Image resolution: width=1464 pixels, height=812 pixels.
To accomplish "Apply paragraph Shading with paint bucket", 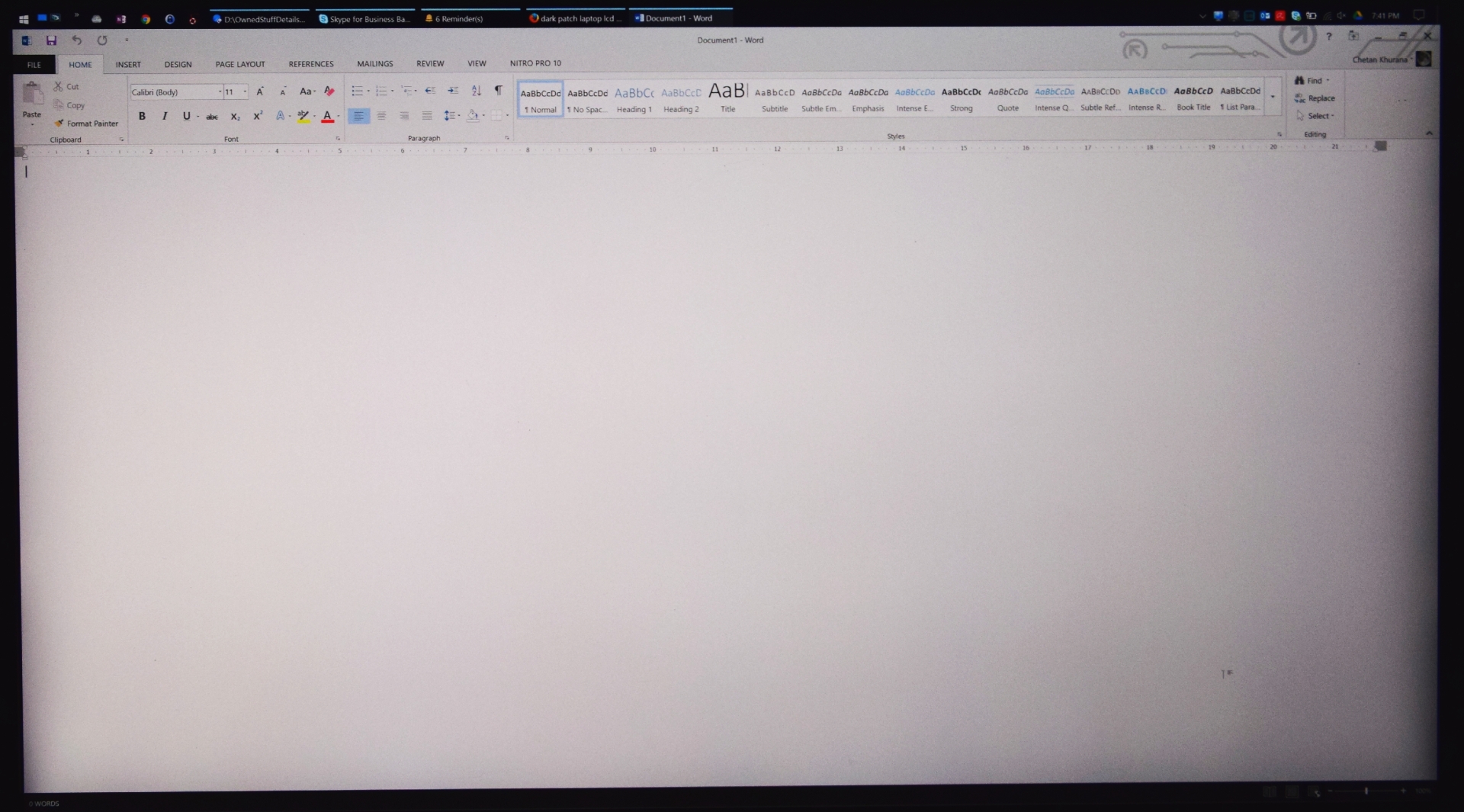I will click(x=473, y=116).
